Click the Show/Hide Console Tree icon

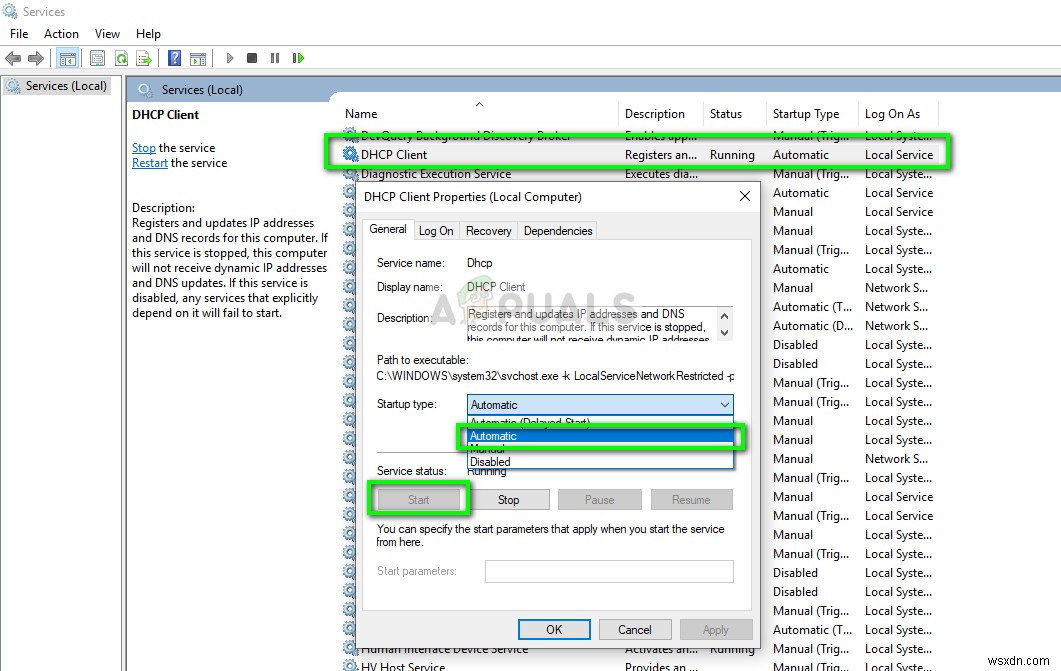point(67,57)
